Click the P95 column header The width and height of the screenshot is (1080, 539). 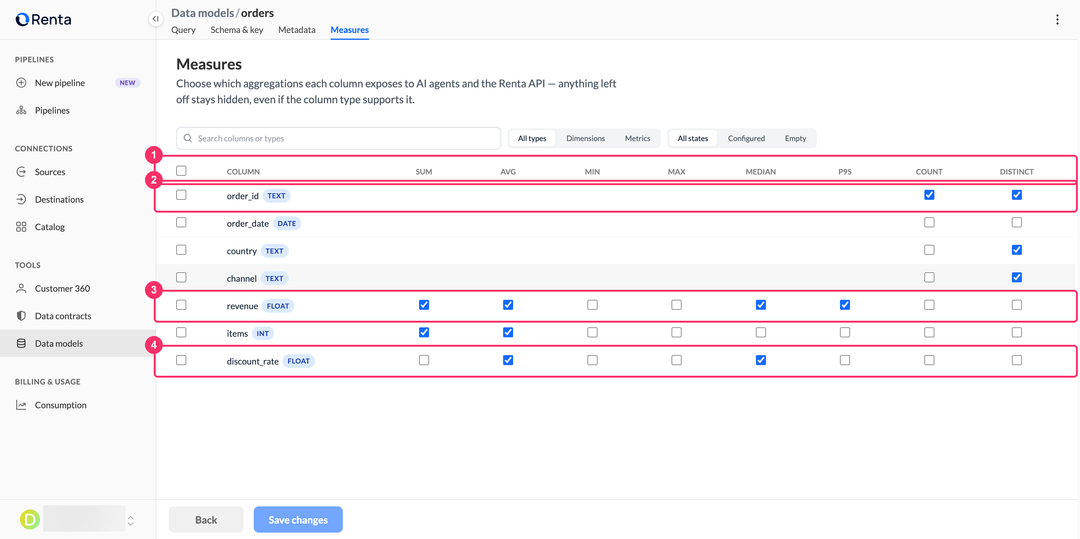[845, 171]
